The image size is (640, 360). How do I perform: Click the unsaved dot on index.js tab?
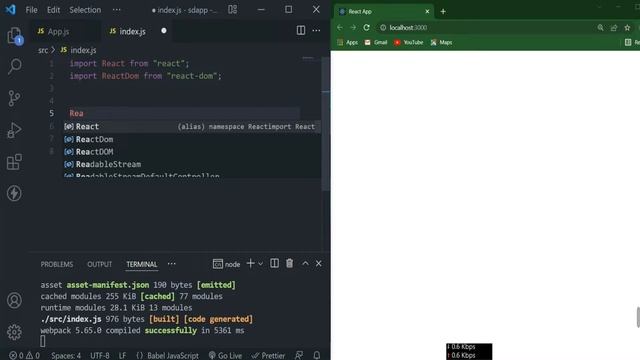click(x=164, y=31)
